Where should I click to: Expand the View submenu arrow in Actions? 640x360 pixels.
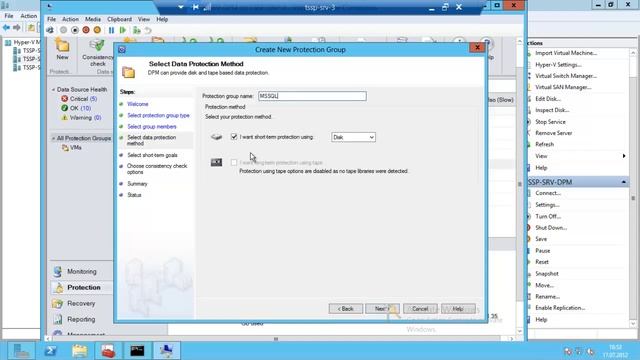(624, 156)
